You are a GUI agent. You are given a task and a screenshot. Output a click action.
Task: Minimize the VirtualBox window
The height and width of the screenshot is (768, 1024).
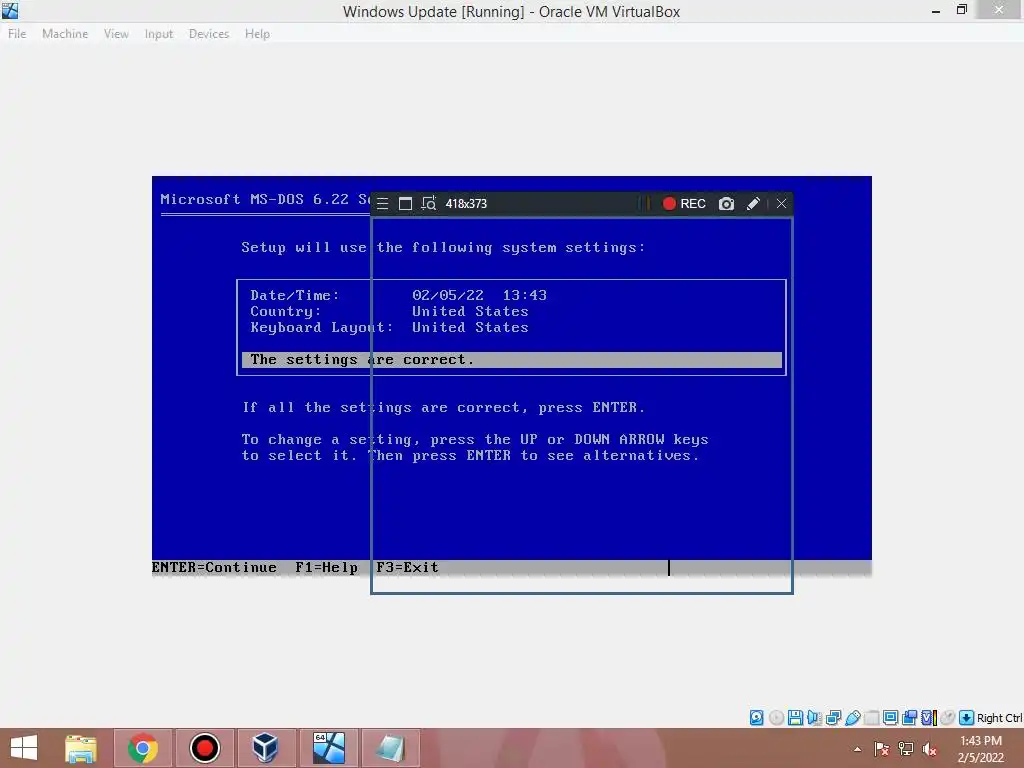[936, 11]
